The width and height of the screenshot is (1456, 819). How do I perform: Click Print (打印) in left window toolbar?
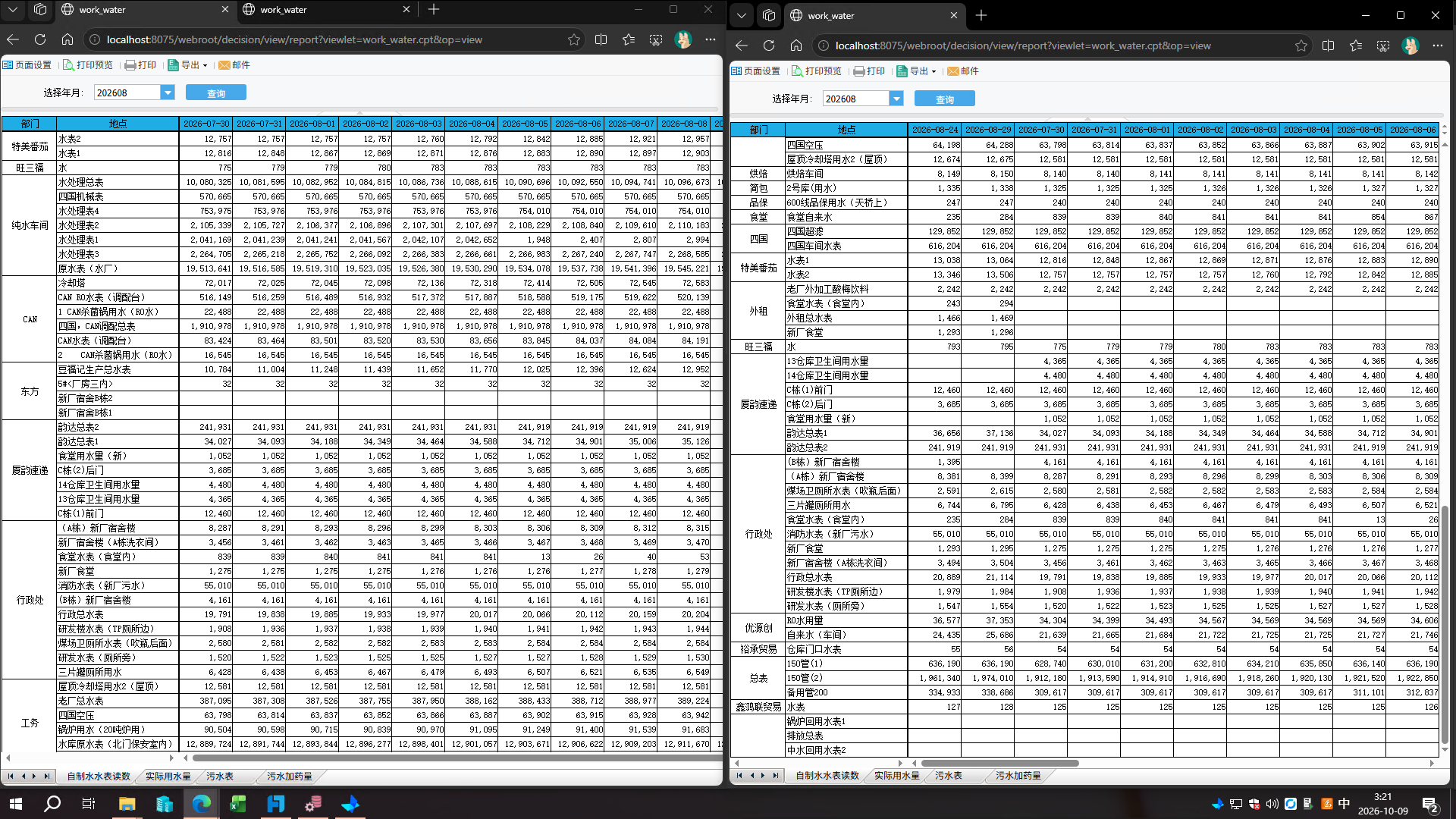[x=140, y=65]
